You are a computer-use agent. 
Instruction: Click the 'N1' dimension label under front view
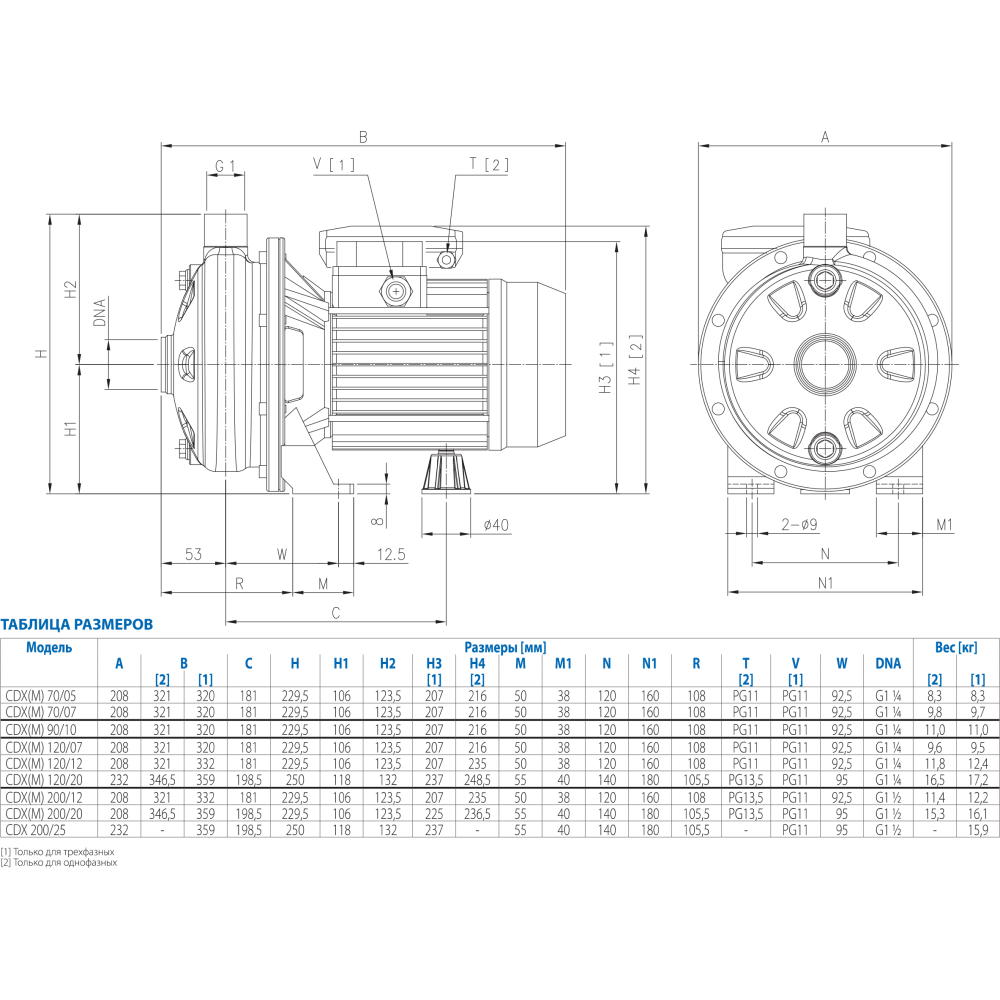point(826,583)
